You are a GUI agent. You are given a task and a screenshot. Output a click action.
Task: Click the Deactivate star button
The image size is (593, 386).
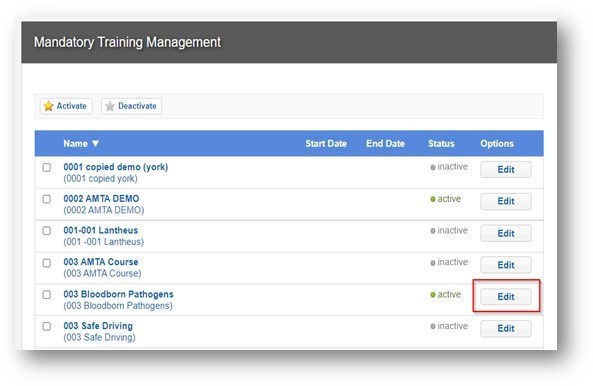pos(131,106)
